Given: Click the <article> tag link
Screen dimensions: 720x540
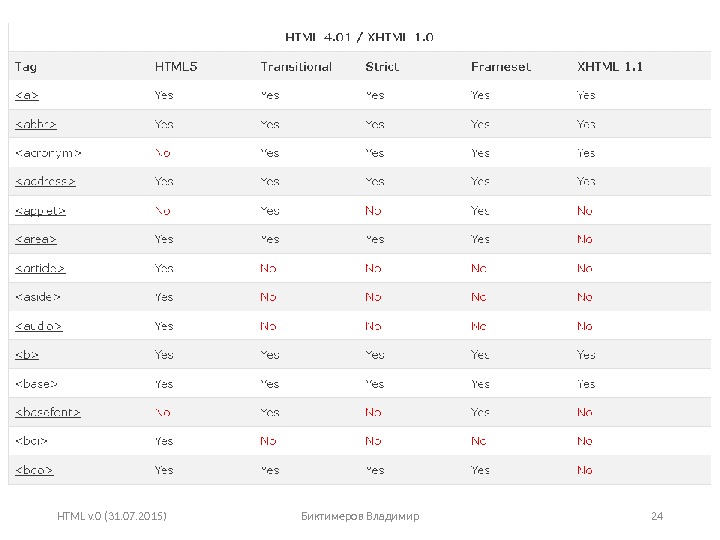Looking at the screenshot, I should point(40,268).
